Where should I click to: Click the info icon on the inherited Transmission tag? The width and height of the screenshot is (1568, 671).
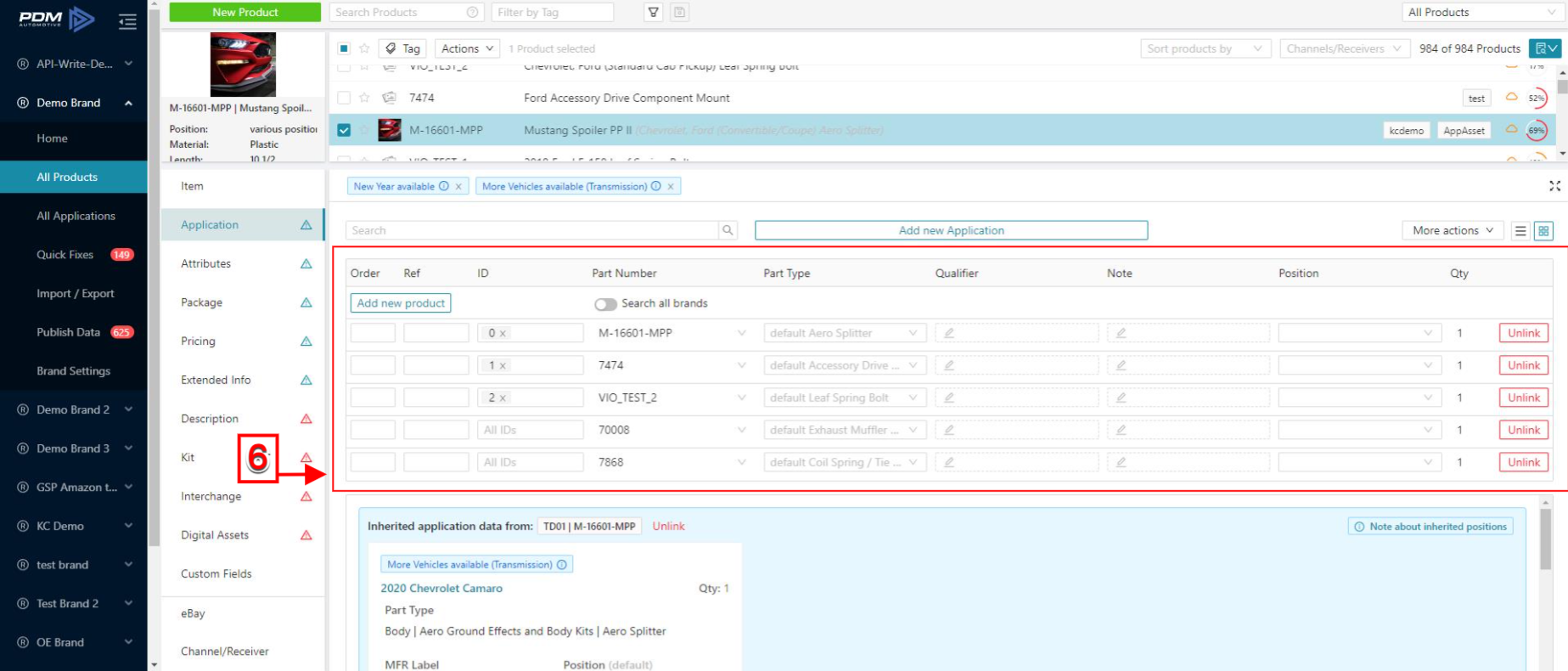(x=562, y=565)
